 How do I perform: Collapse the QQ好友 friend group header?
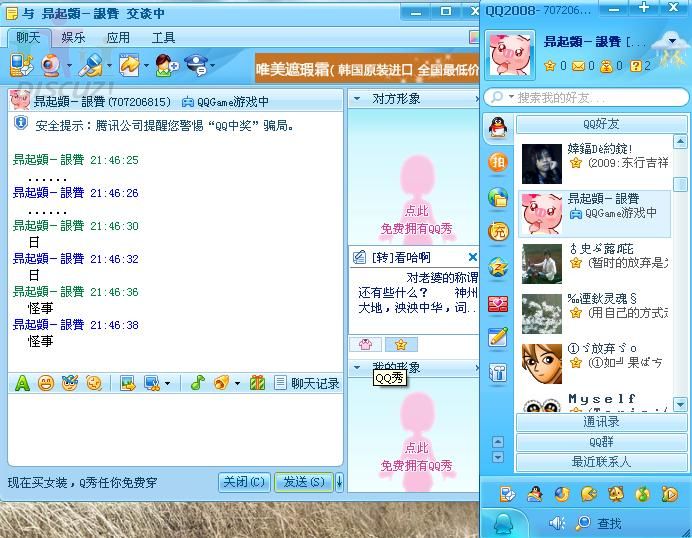point(601,124)
